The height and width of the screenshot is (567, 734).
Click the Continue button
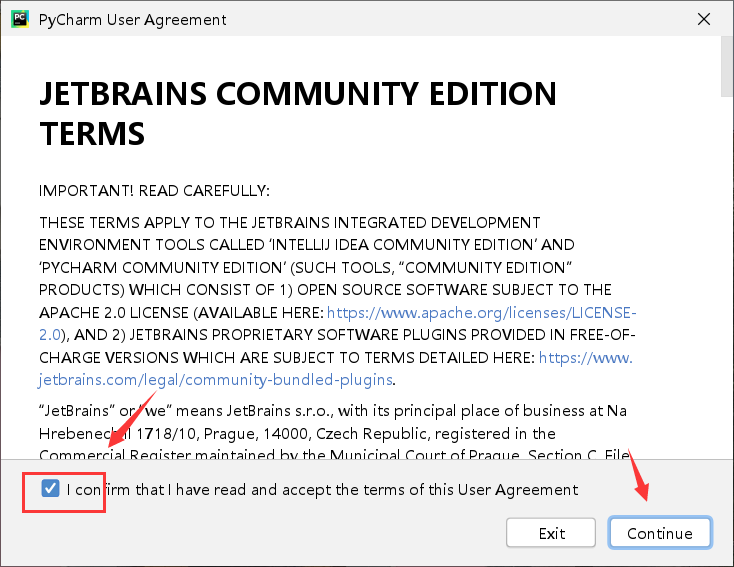pos(660,533)
